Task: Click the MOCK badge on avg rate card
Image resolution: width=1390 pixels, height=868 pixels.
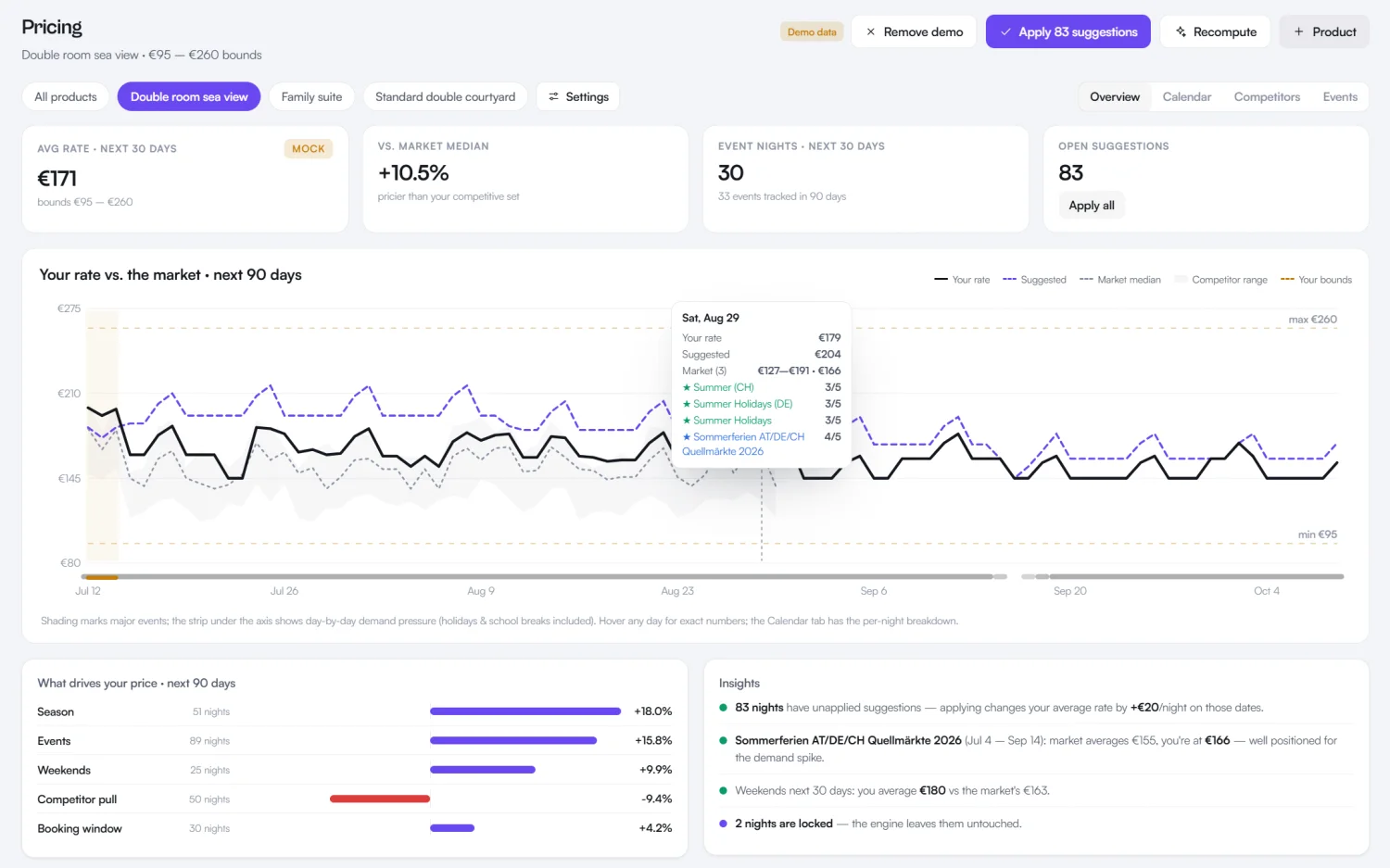Action: click(x=309, y=148)
